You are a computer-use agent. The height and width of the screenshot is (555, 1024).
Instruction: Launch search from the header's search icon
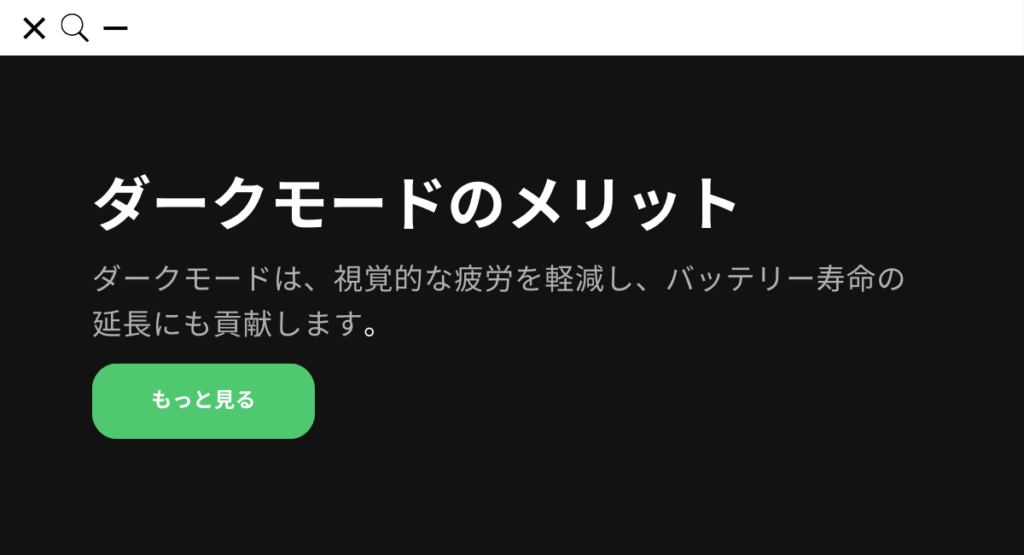tap(74, 28)
